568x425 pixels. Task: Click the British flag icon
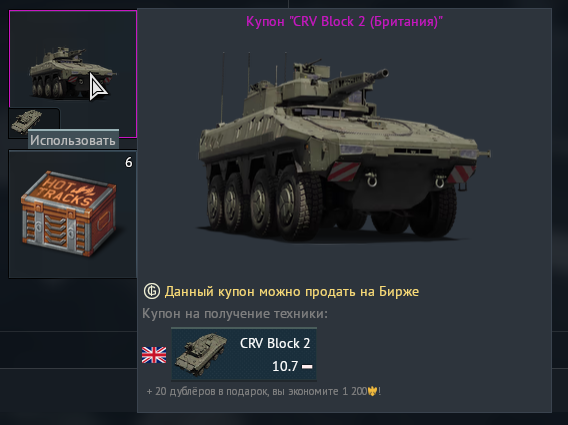154,355
